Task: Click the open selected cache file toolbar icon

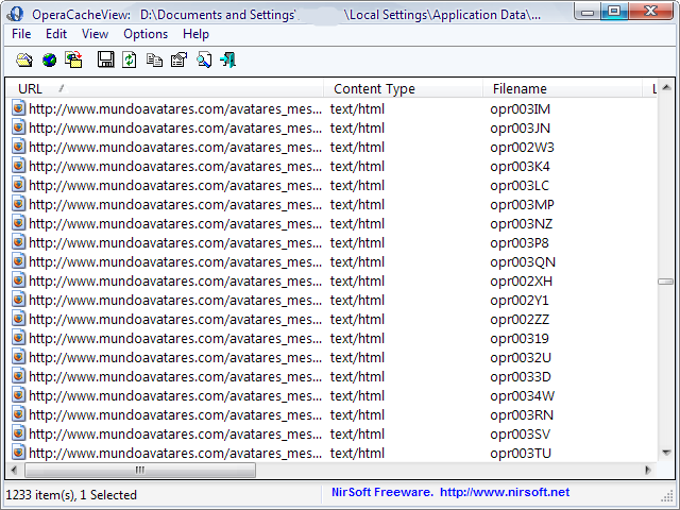Action: (x=24, y=60)
